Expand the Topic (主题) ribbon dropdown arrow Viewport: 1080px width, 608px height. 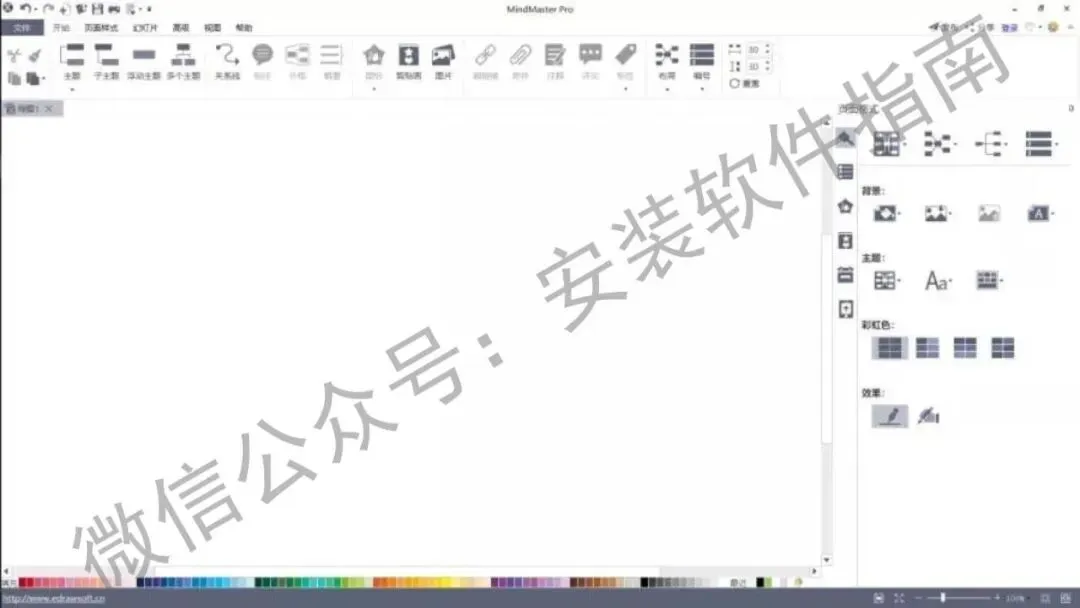72,90
